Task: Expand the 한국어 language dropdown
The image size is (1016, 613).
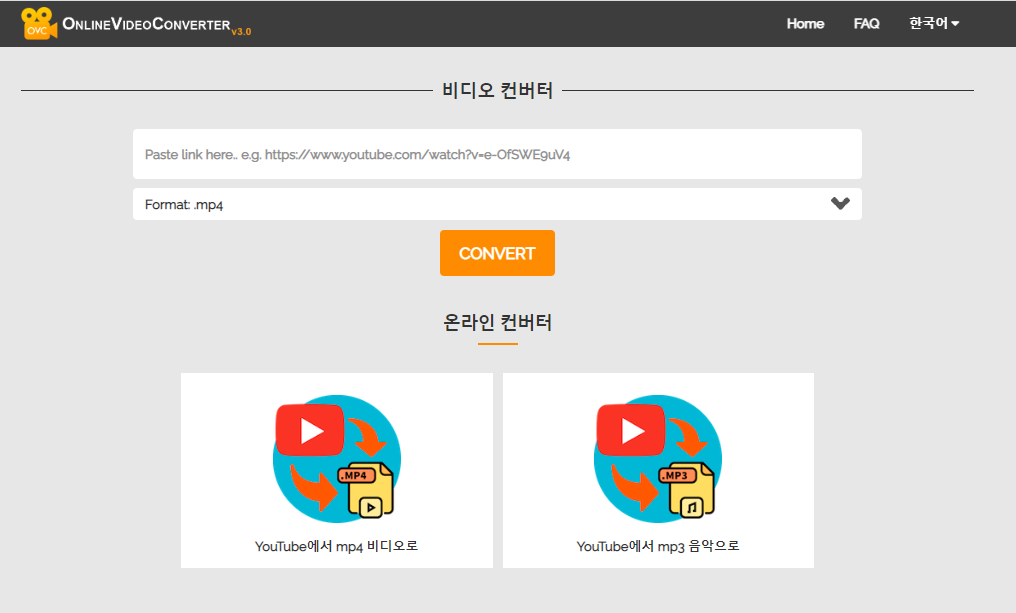Action: pyautogui.click(x=934, y=23)
